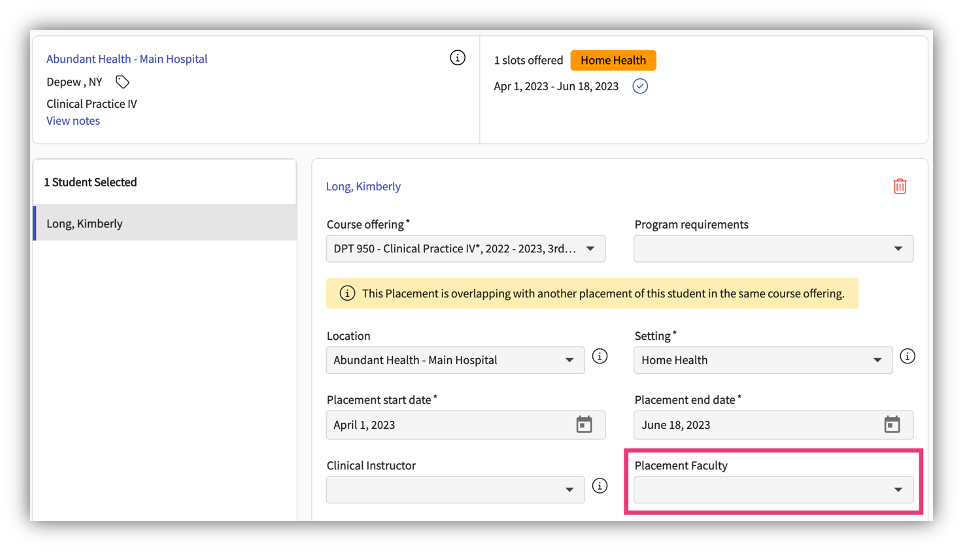The height and width of the screenshot is (552, 964).
Task: Open the Long, Kimberly student name link
Action: click(x=363, y=186)
